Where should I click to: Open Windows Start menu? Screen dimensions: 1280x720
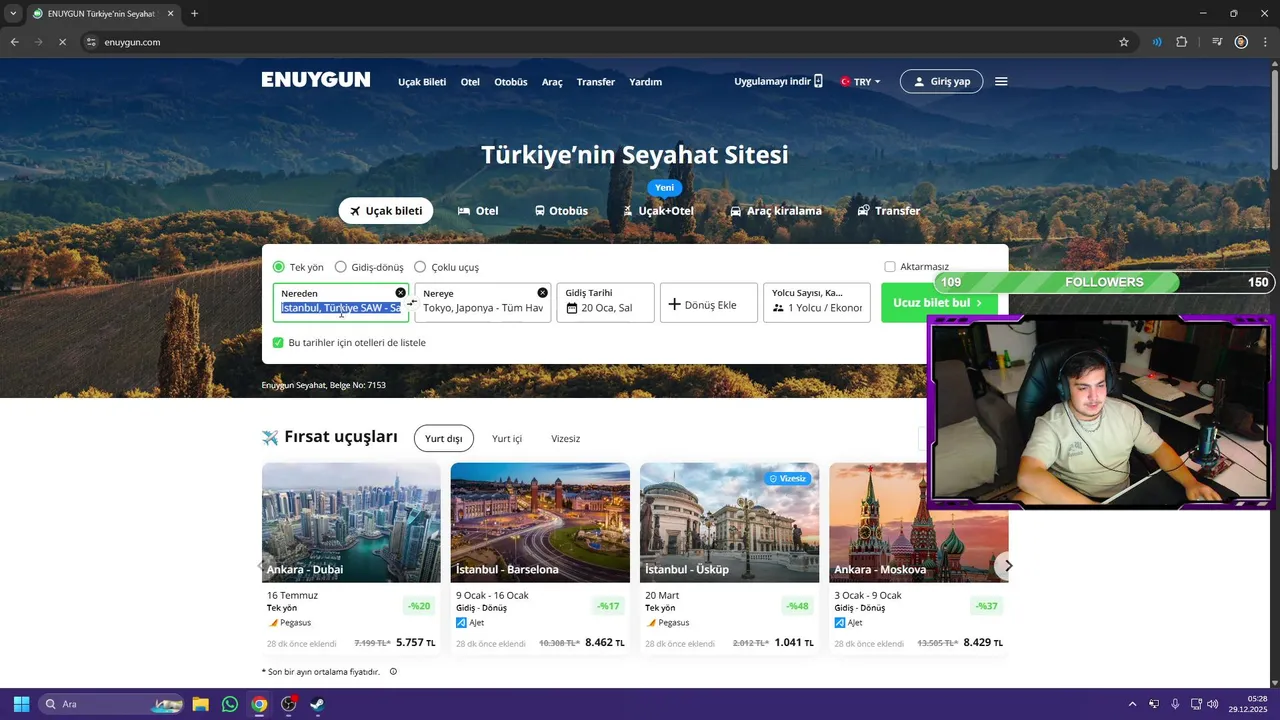[21, 704]
